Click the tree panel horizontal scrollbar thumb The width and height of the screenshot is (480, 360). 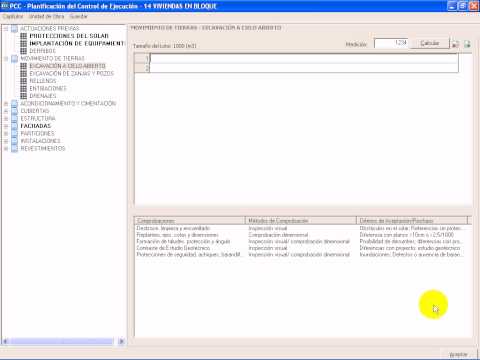pyautogui.click(x=61, y=341)
